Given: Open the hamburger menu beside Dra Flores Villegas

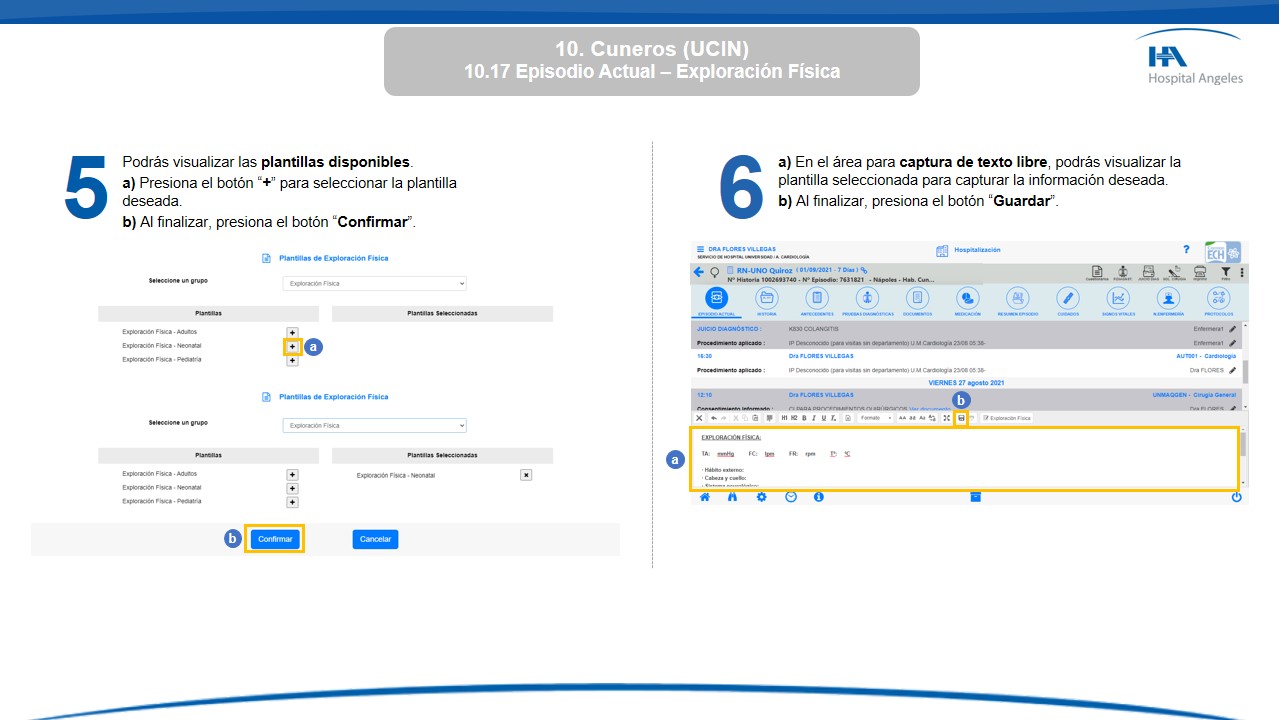Looking at the screenshot, I should [x=700, y=249].
